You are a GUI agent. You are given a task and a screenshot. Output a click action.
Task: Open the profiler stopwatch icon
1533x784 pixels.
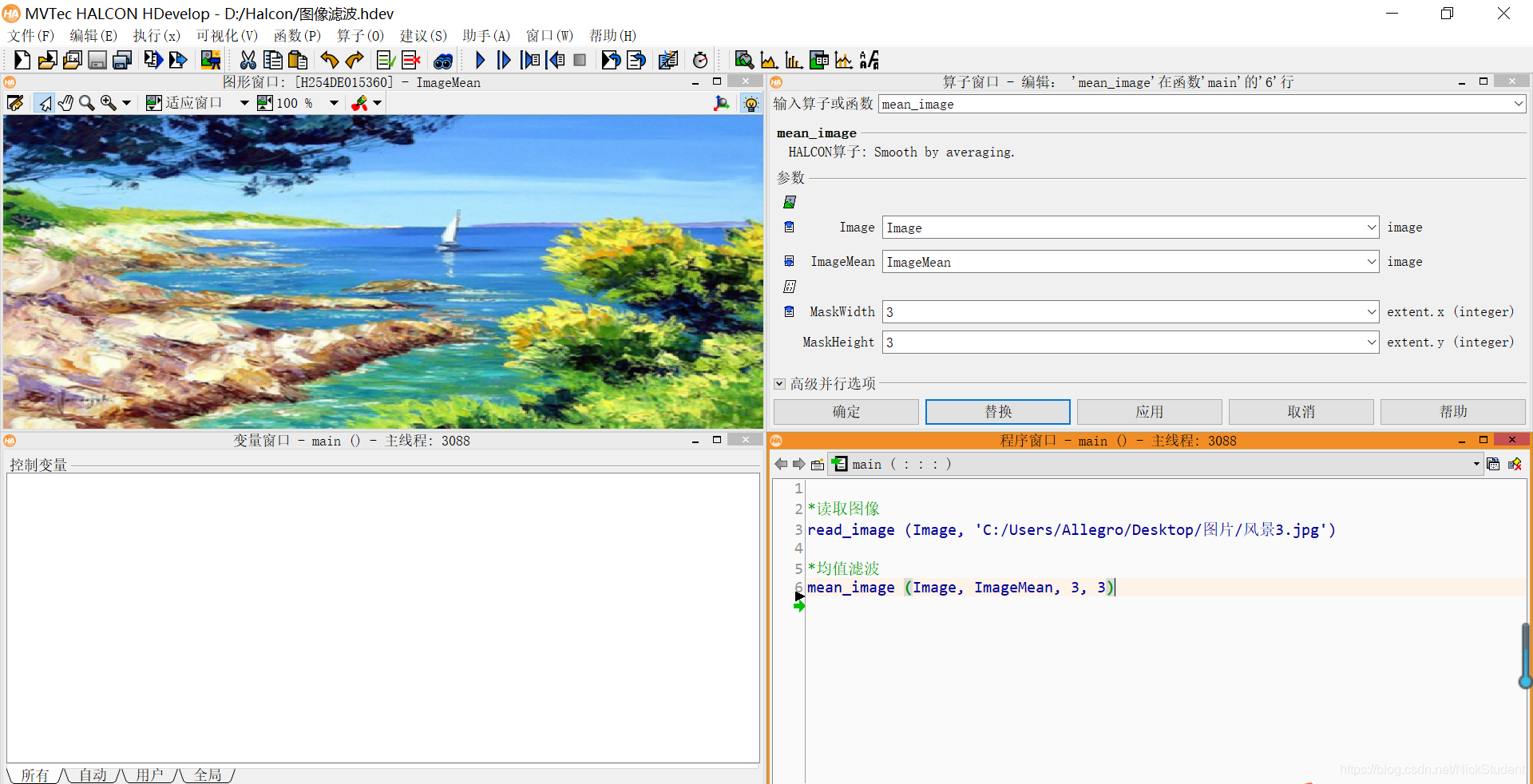pos(700,60)
